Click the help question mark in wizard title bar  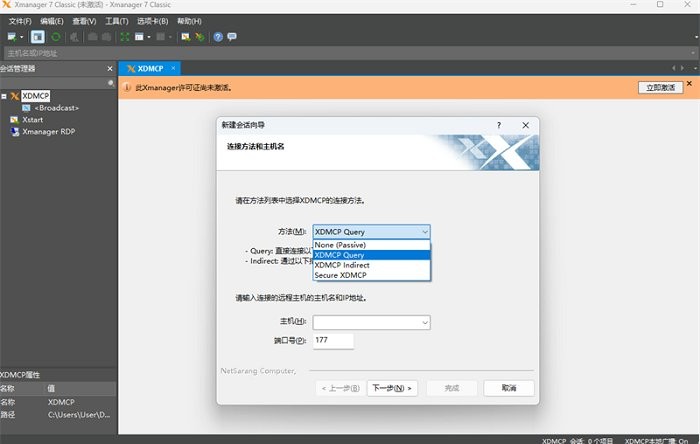(498, 125)
